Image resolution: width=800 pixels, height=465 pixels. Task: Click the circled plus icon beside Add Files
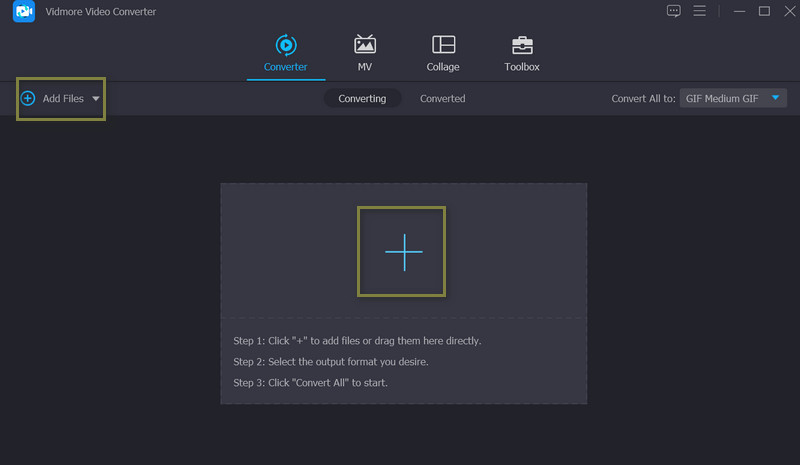coord(28,99)
